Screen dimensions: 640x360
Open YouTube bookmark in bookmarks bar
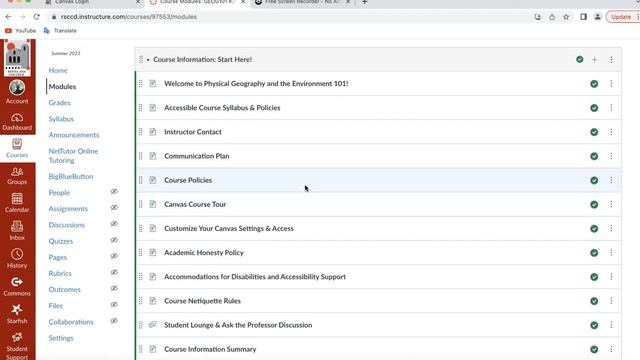click(20, 31)
